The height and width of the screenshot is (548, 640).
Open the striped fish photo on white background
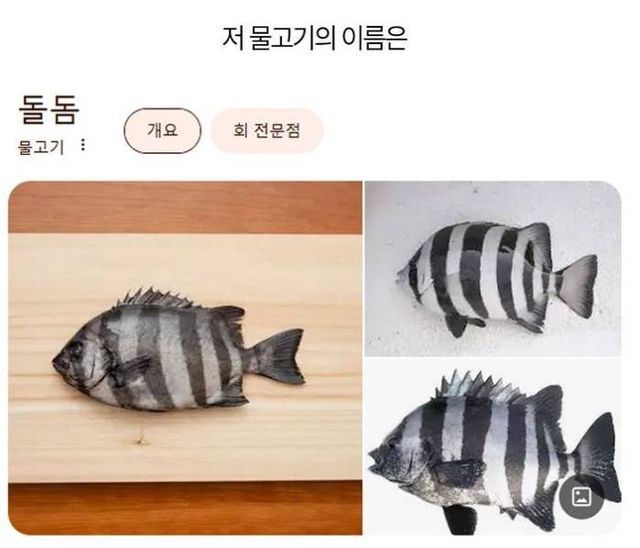[x=493, y=268]
